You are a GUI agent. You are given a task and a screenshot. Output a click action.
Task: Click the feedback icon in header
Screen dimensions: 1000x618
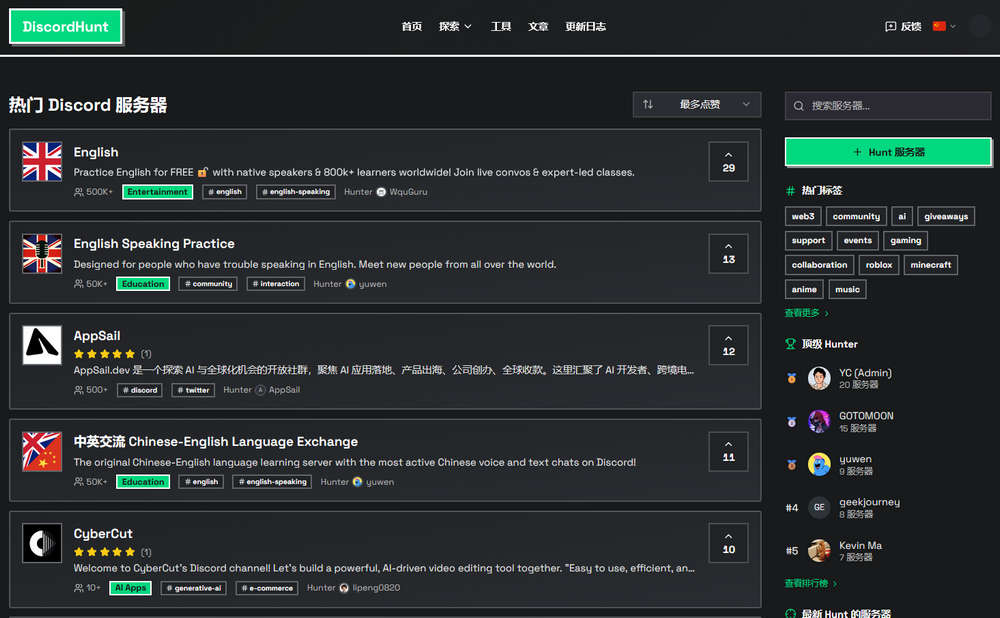click(x=891, y=26)
